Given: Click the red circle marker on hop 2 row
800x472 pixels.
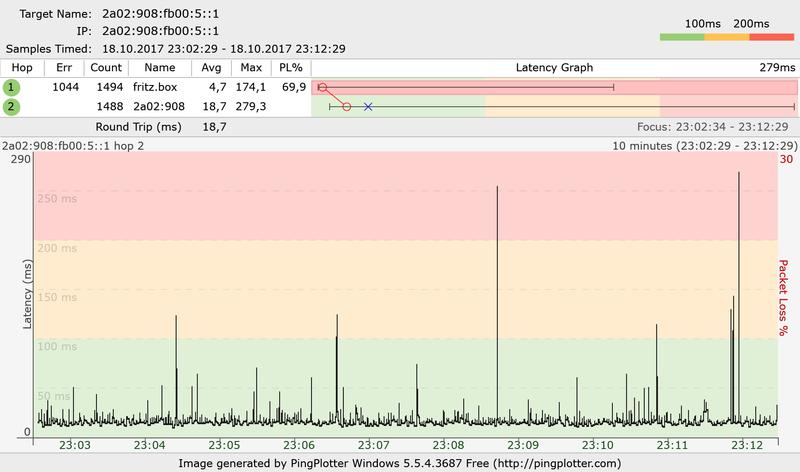Looking at the screenshot, I should tap(346, 106).
